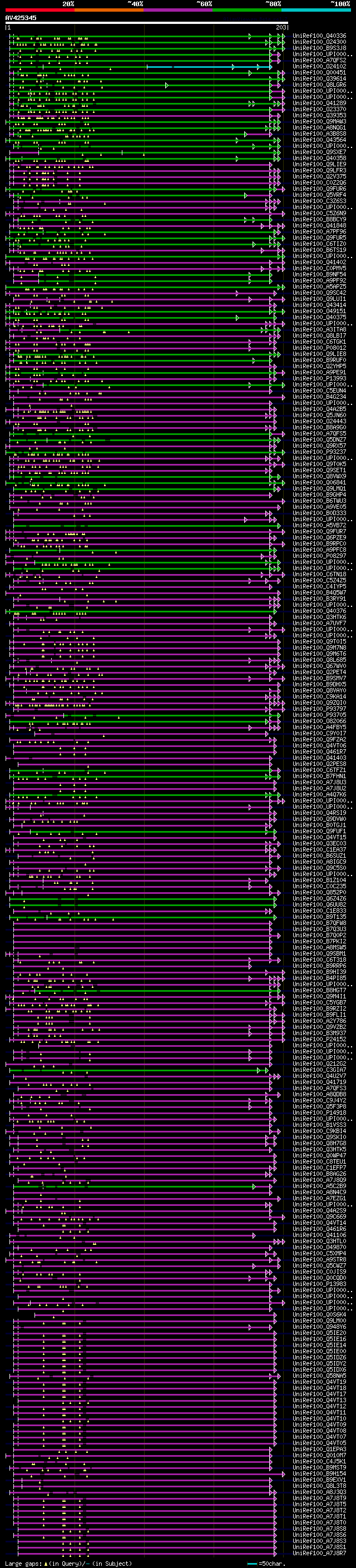
Task: Select hit label UniRef100_Q6PZE9
Action: [x=319, y=537]
